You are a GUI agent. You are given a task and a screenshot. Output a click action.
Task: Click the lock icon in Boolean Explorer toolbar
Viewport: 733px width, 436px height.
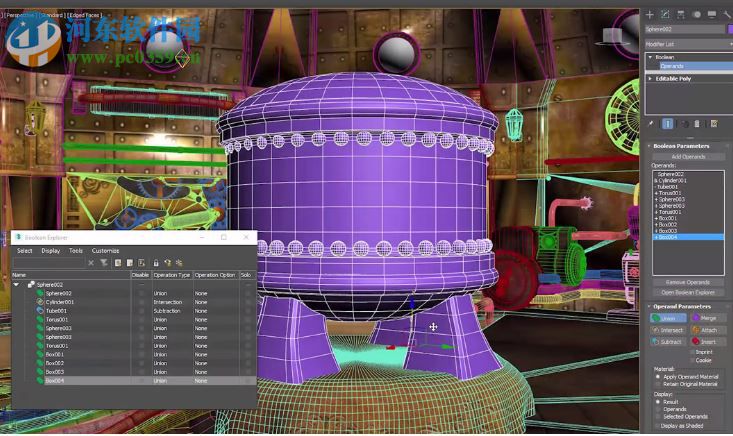[155, 263]
